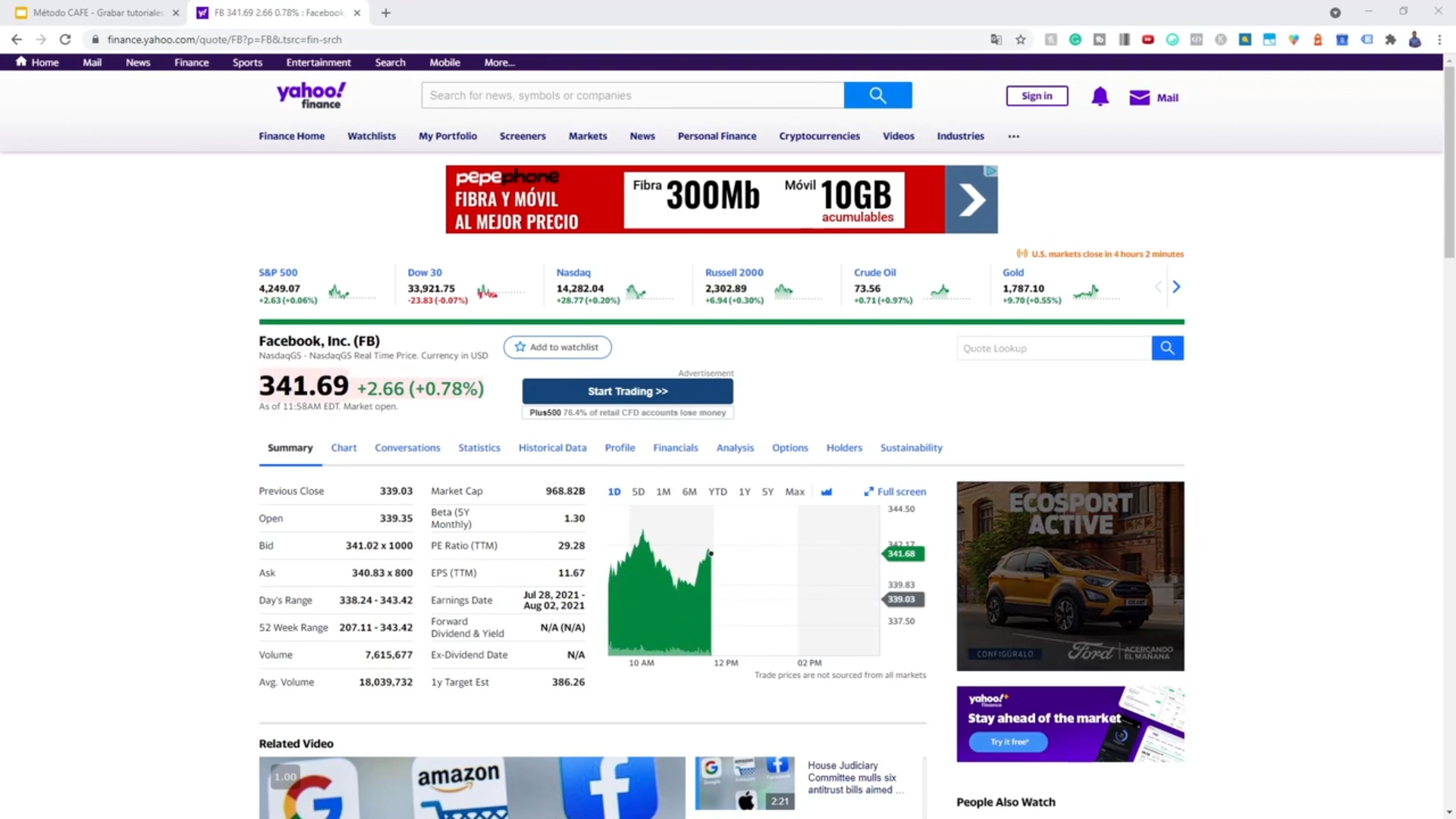Open the Chrome extensions puzzle icon
The width and height of the screenshot is (1456, 819).
tap(1391, 39)
